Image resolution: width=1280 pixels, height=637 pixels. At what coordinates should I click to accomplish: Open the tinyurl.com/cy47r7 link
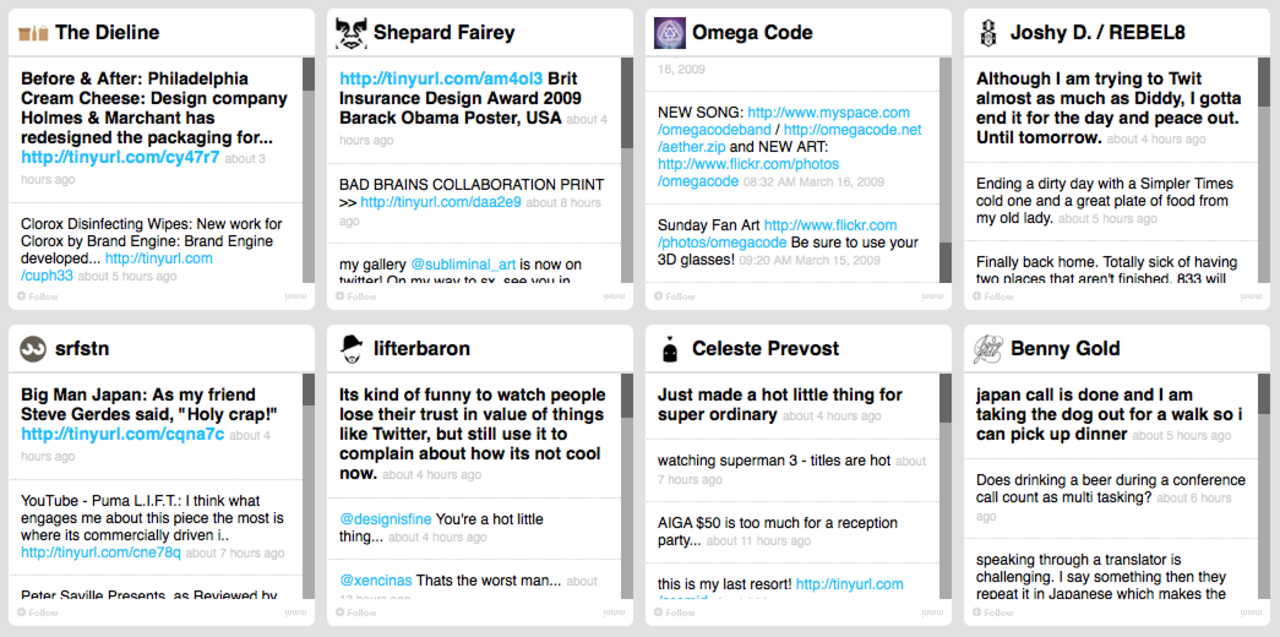pyautogui.click(x=120, y=157)
